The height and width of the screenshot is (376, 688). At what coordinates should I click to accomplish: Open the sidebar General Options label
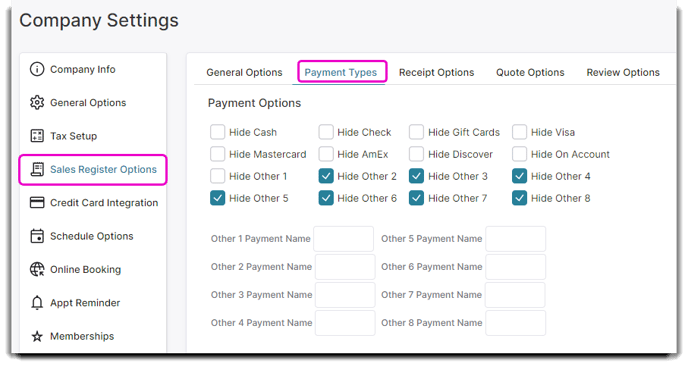coord(88,103)
